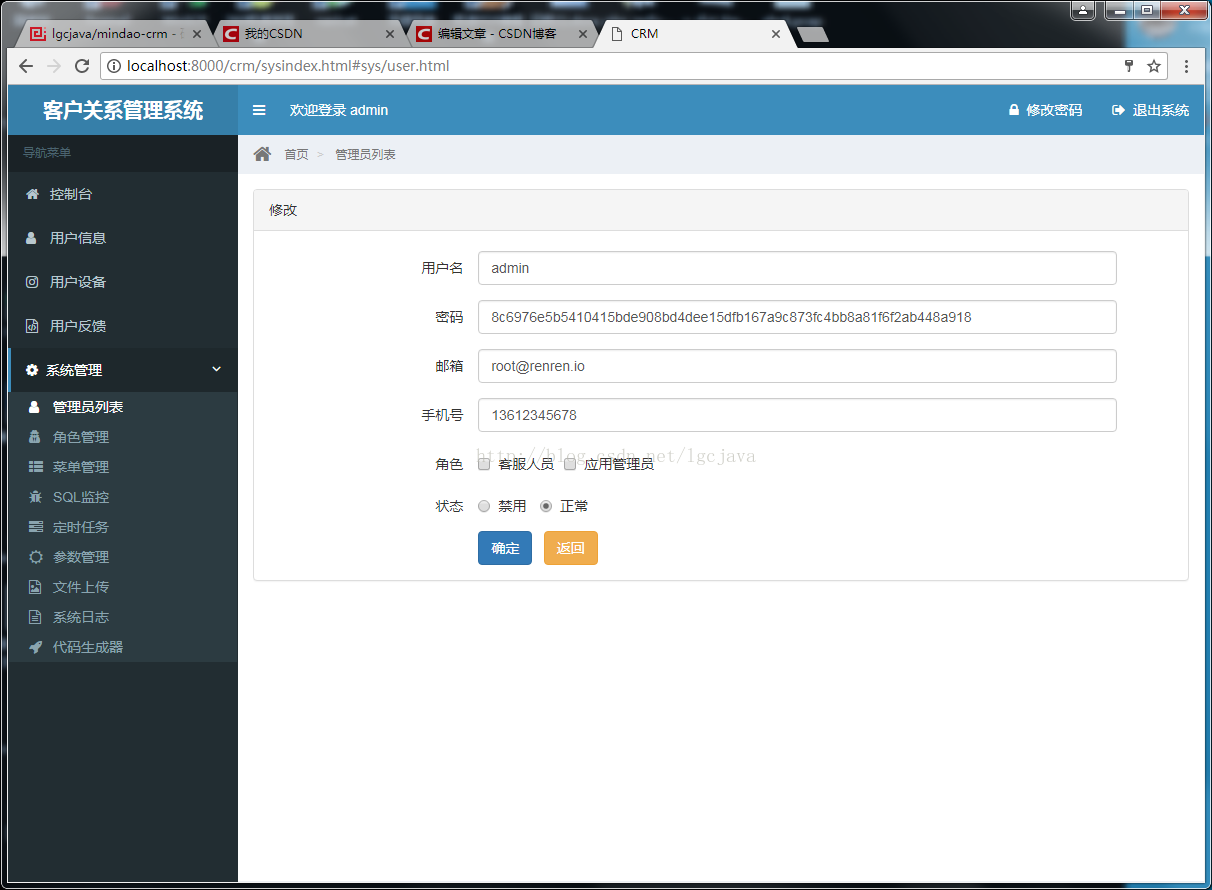Click Chrome user profile button in title bar
The width and height of the screenshot is (1212, 890).
click(1084, 10)
